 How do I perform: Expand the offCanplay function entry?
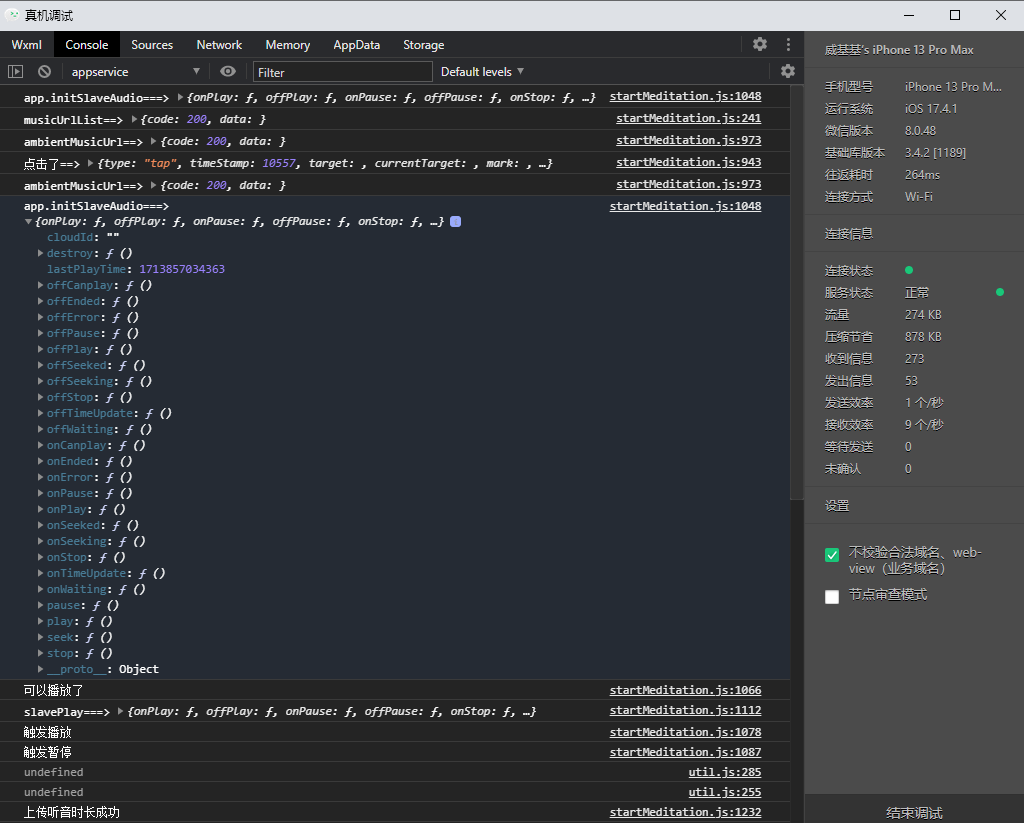point(40,285)
